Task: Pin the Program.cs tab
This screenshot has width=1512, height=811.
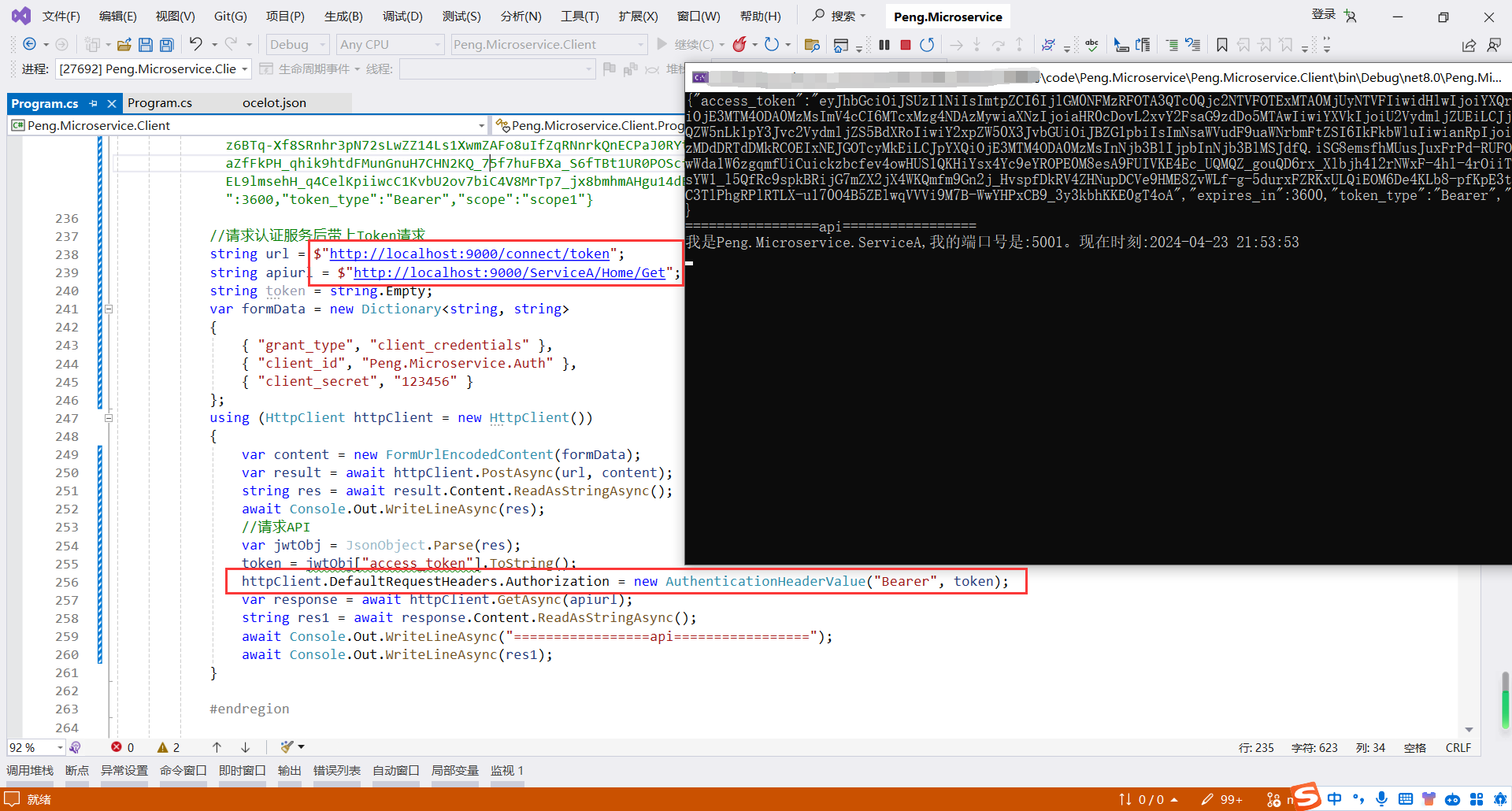Action: [94, 103]
